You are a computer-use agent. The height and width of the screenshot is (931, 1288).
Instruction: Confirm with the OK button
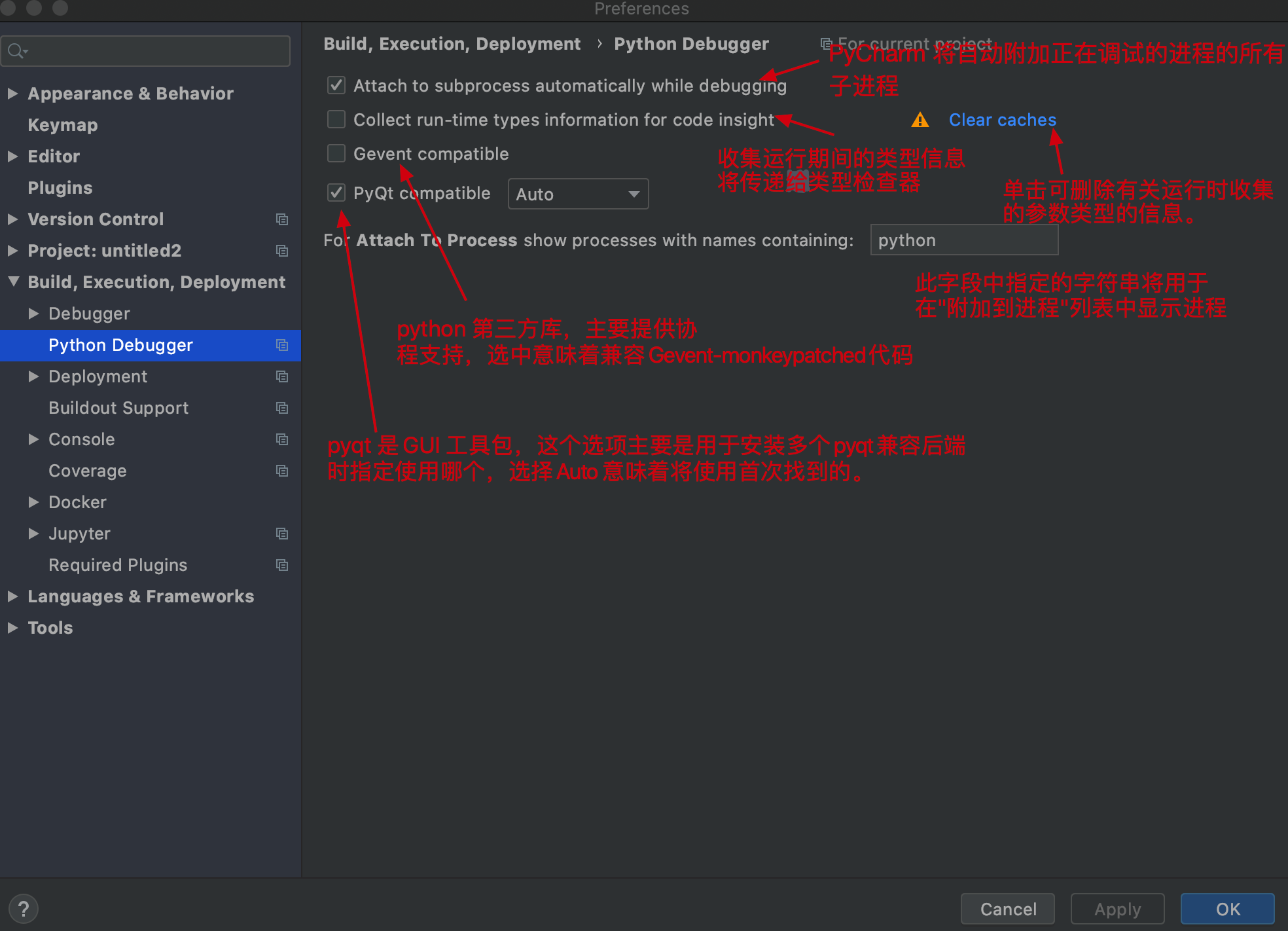[1228, 909]
